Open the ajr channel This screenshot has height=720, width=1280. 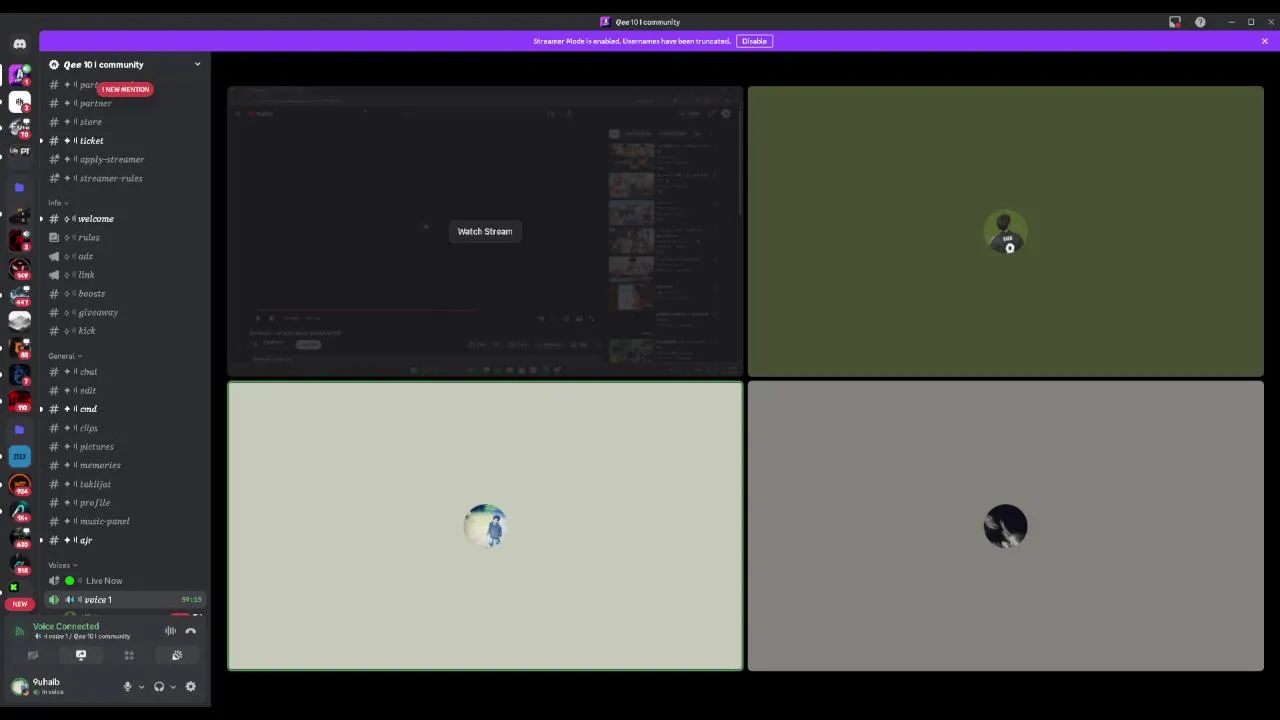point(124,540)
